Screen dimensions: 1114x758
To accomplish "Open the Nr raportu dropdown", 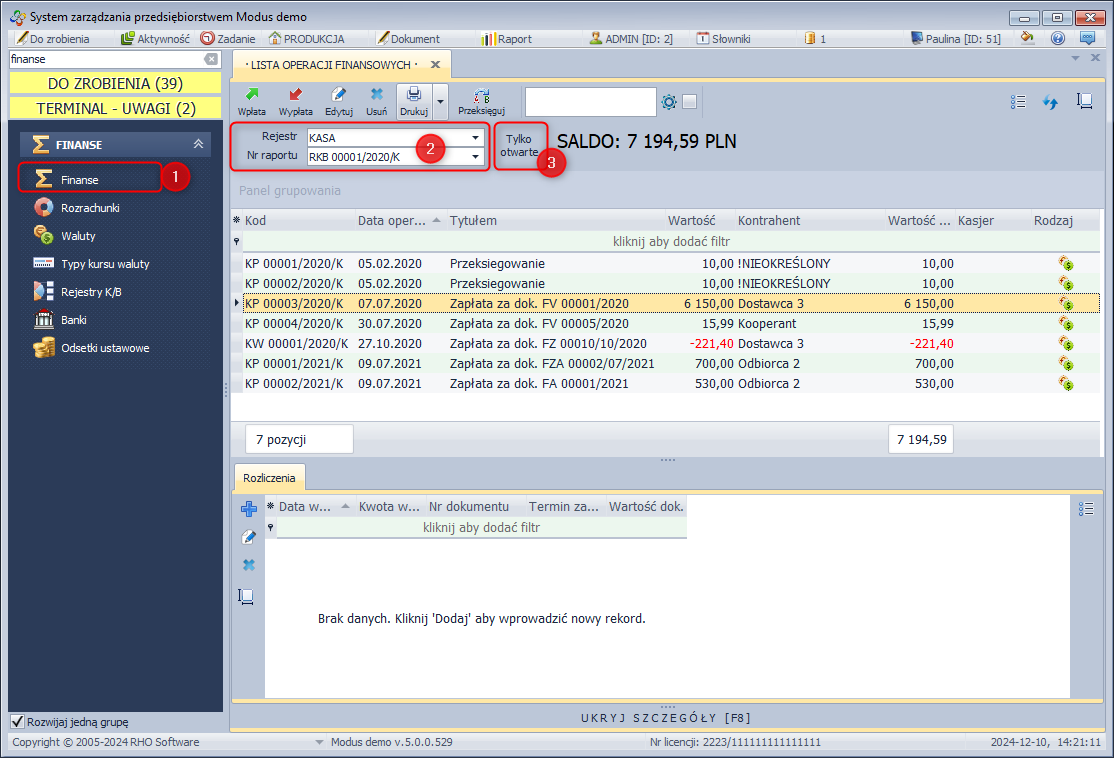I will tap(475, 156).
